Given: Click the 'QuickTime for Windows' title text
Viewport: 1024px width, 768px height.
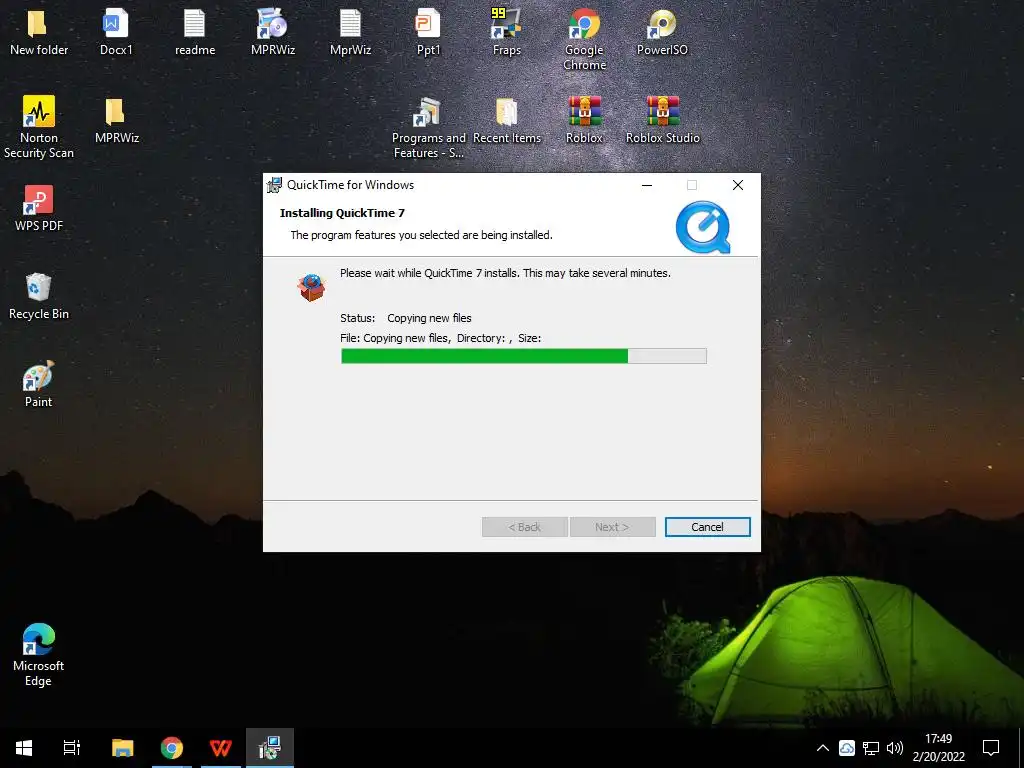Looking at the screenshot, I should pos(351,185).
